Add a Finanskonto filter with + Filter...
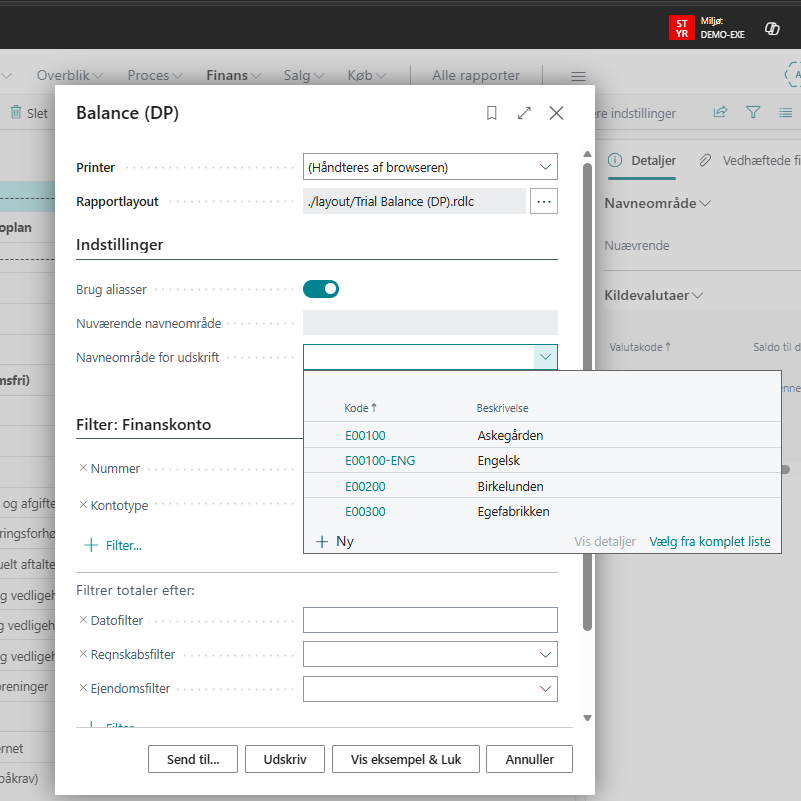The image size is (801, 801). [113, 545]
